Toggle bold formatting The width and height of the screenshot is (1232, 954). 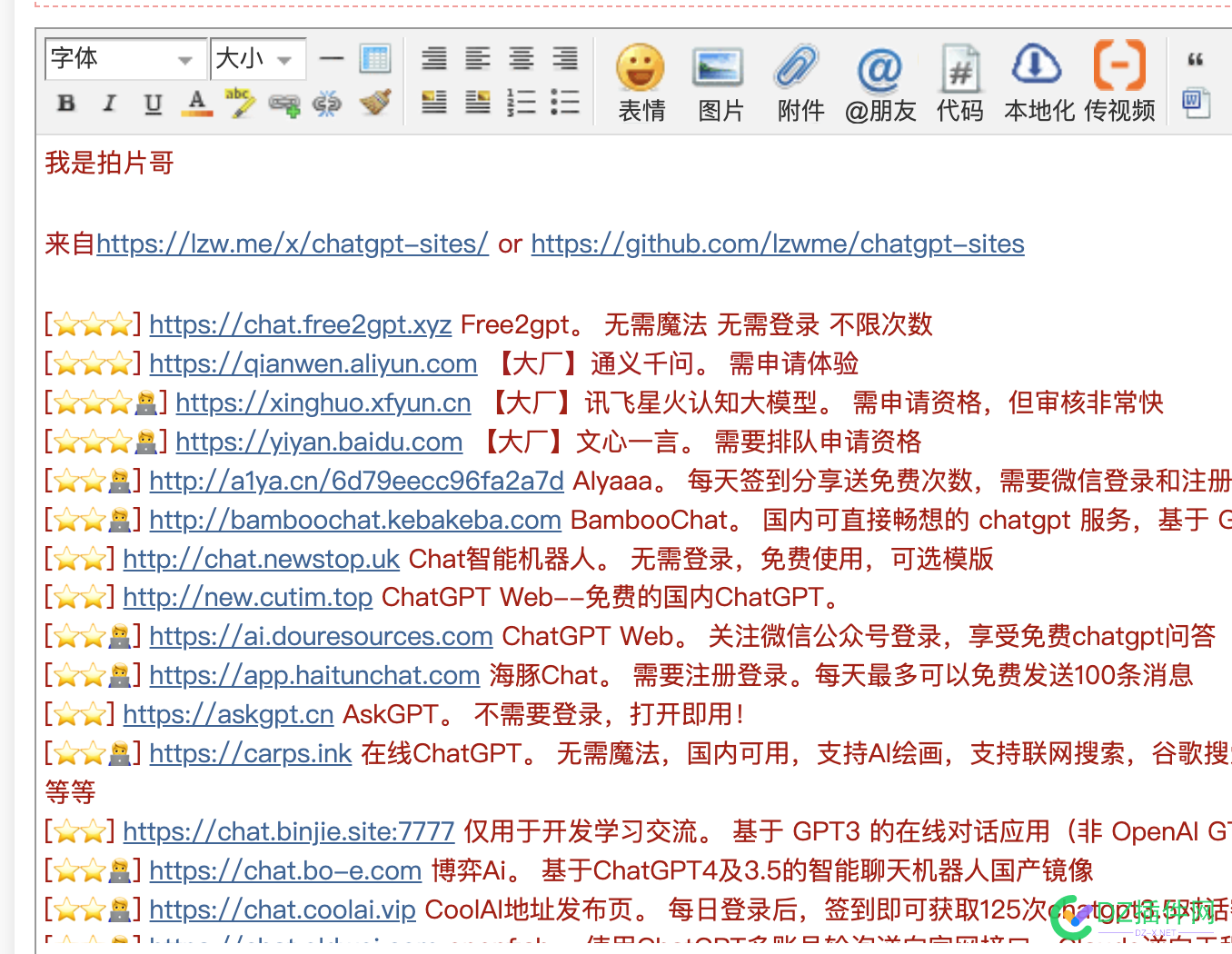coord(65,103)
